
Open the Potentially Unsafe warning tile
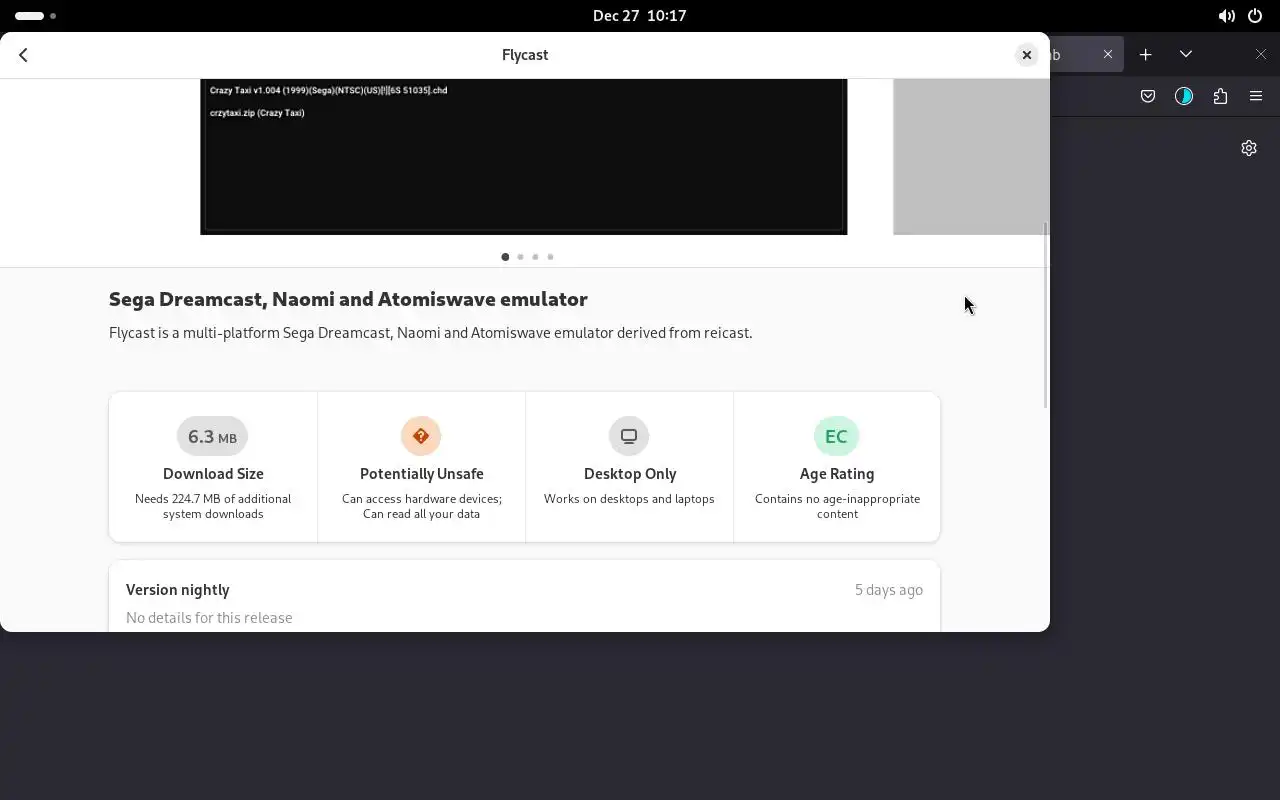(x=421, y=467)
